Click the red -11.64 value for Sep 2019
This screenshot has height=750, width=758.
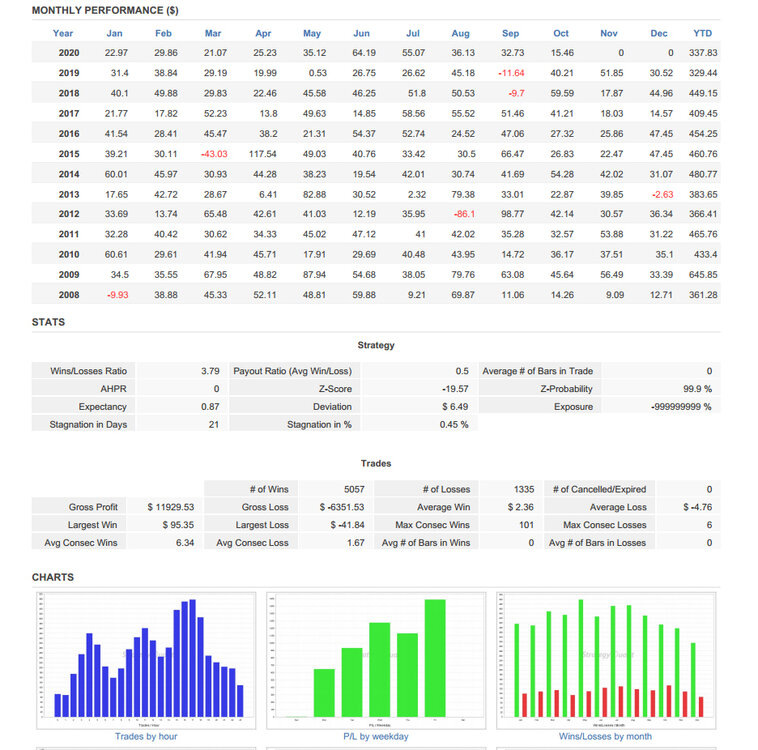[x=511, y=73]
